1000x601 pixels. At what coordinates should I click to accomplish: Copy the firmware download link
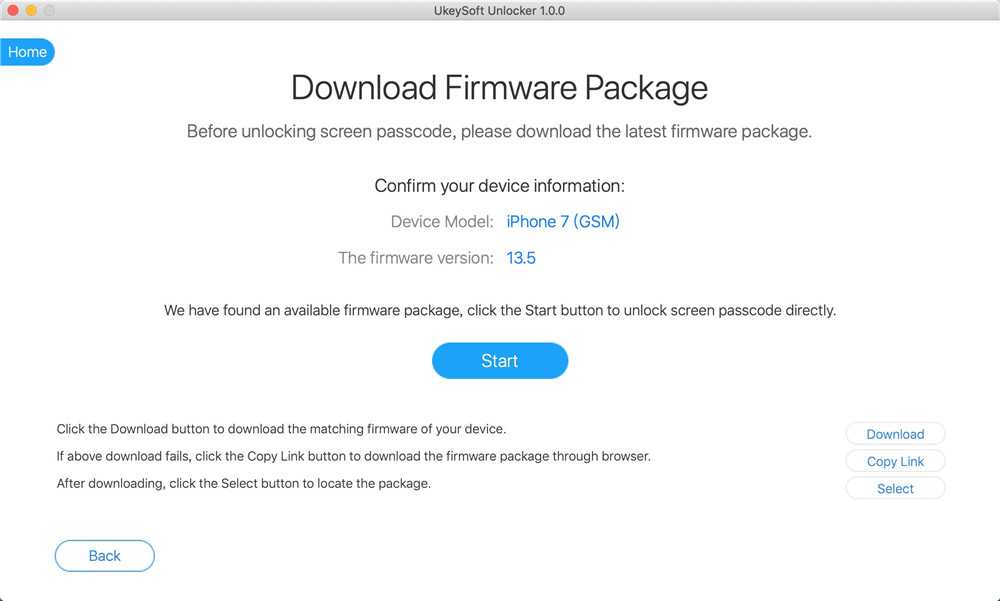895,461
